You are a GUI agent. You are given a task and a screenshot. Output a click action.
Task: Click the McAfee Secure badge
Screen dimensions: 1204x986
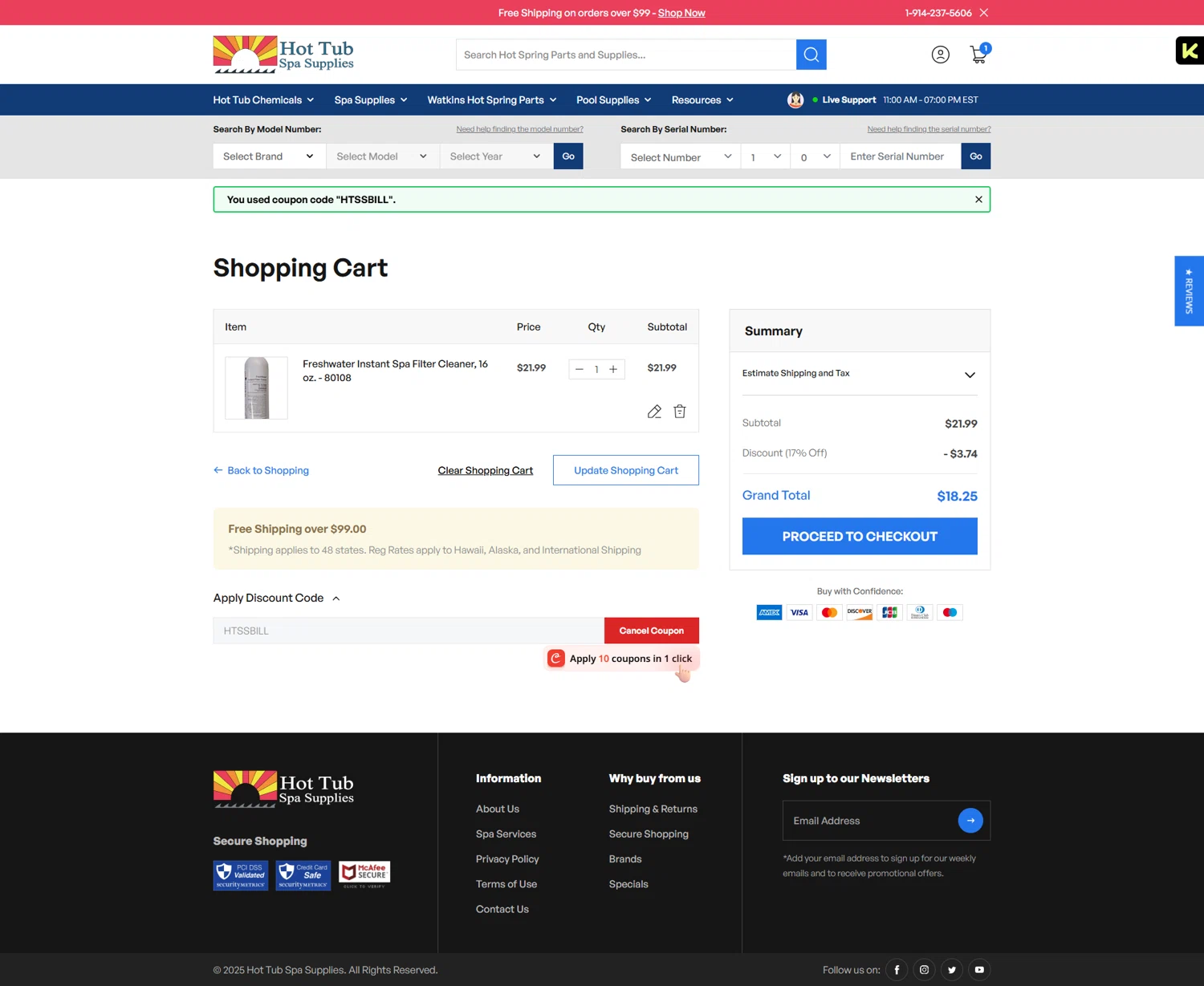[364, 874]
